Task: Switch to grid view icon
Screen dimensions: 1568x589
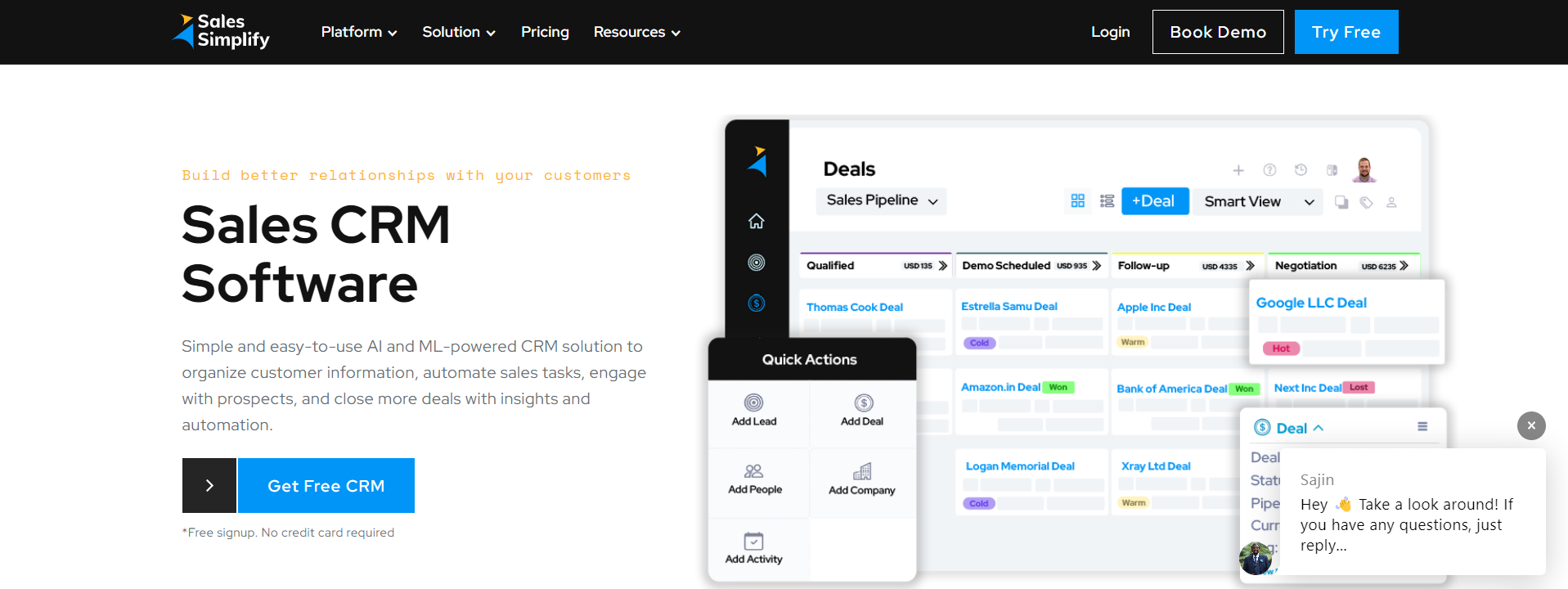Action: (x=1078, y=200)
